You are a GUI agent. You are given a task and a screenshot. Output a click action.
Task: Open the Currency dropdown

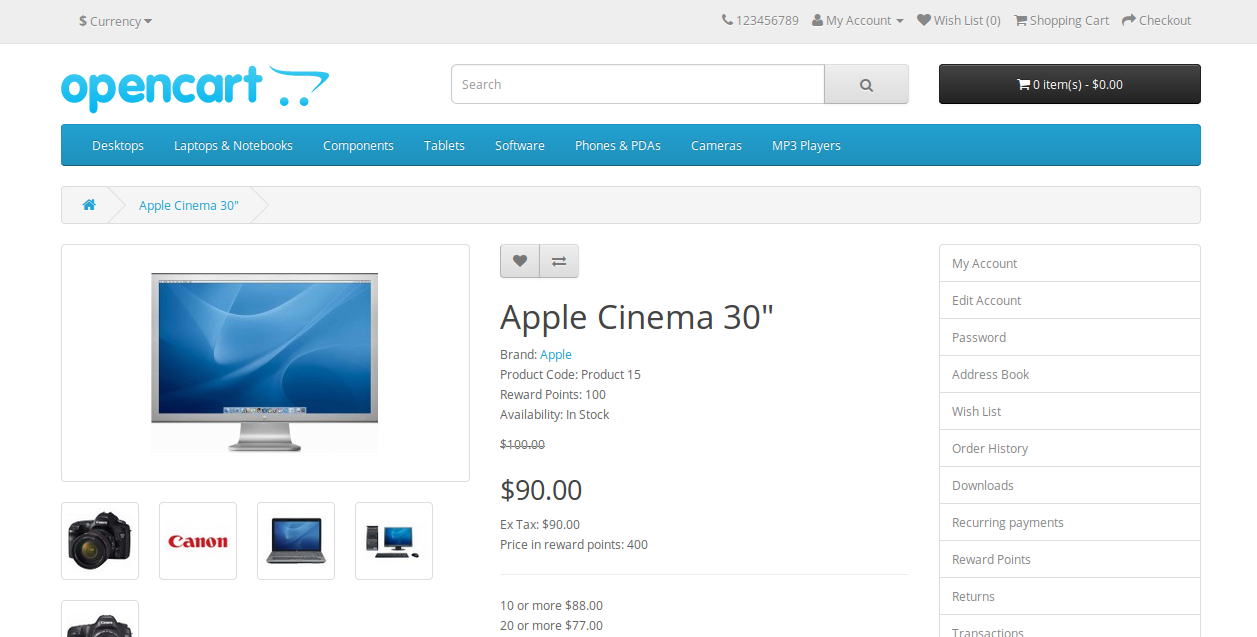click(113, 21)
